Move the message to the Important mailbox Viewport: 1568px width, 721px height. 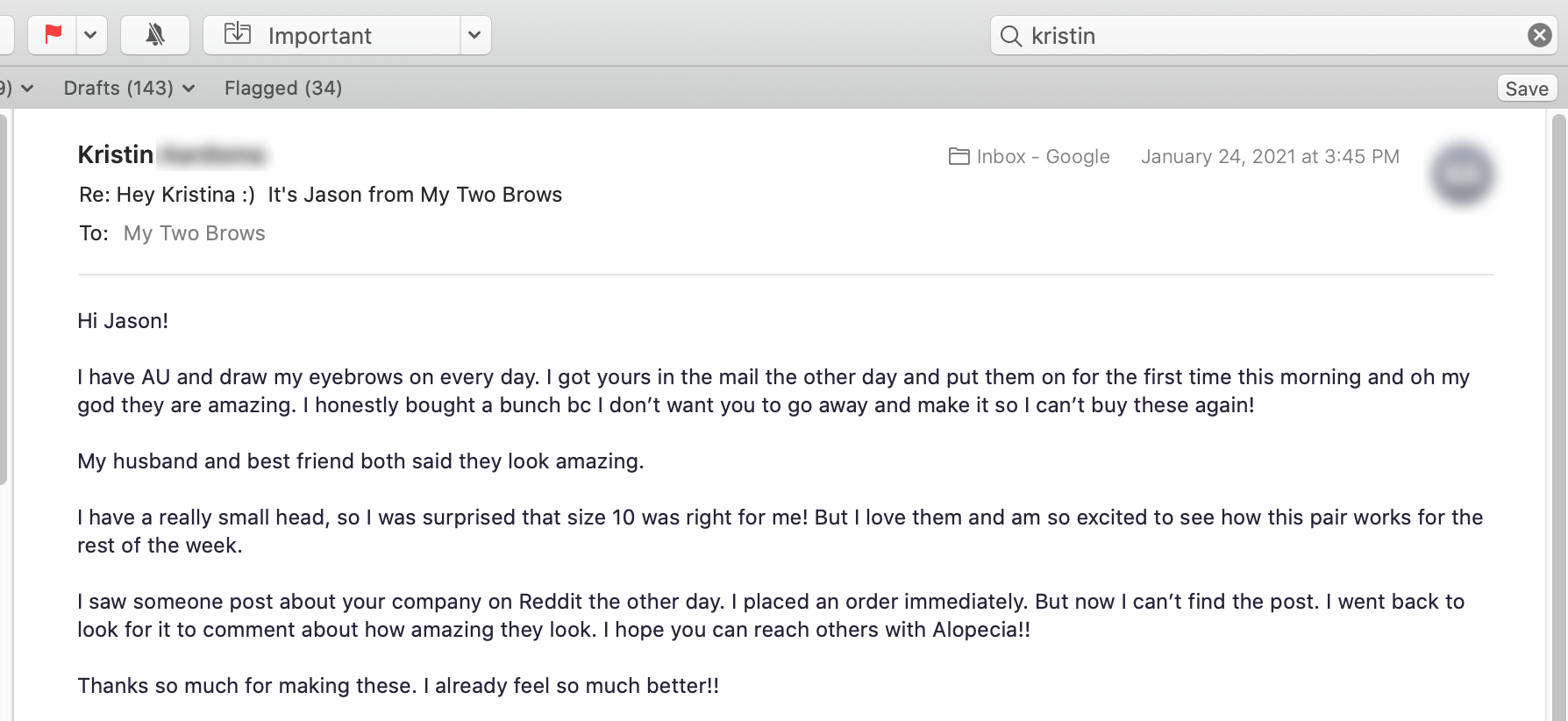[319, 36]
